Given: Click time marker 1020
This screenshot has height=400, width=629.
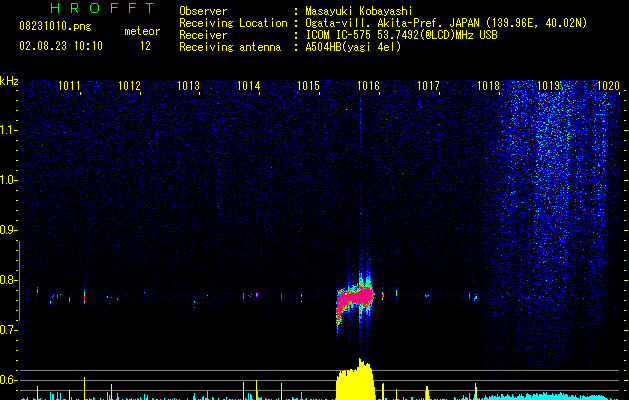Looking at the screenshot, I should click(609, 86).
